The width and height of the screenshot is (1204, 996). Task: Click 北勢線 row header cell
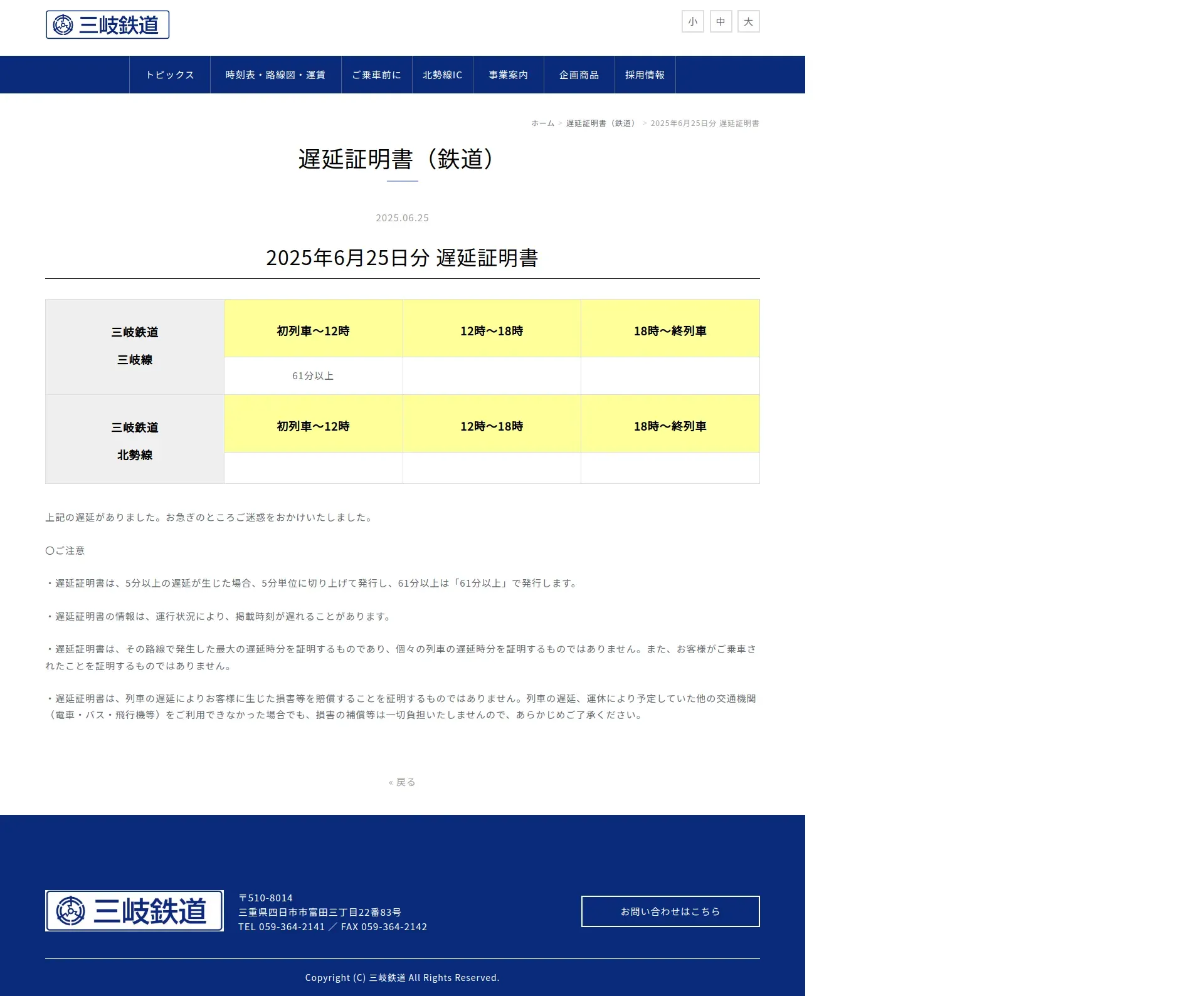coord(135,441)
